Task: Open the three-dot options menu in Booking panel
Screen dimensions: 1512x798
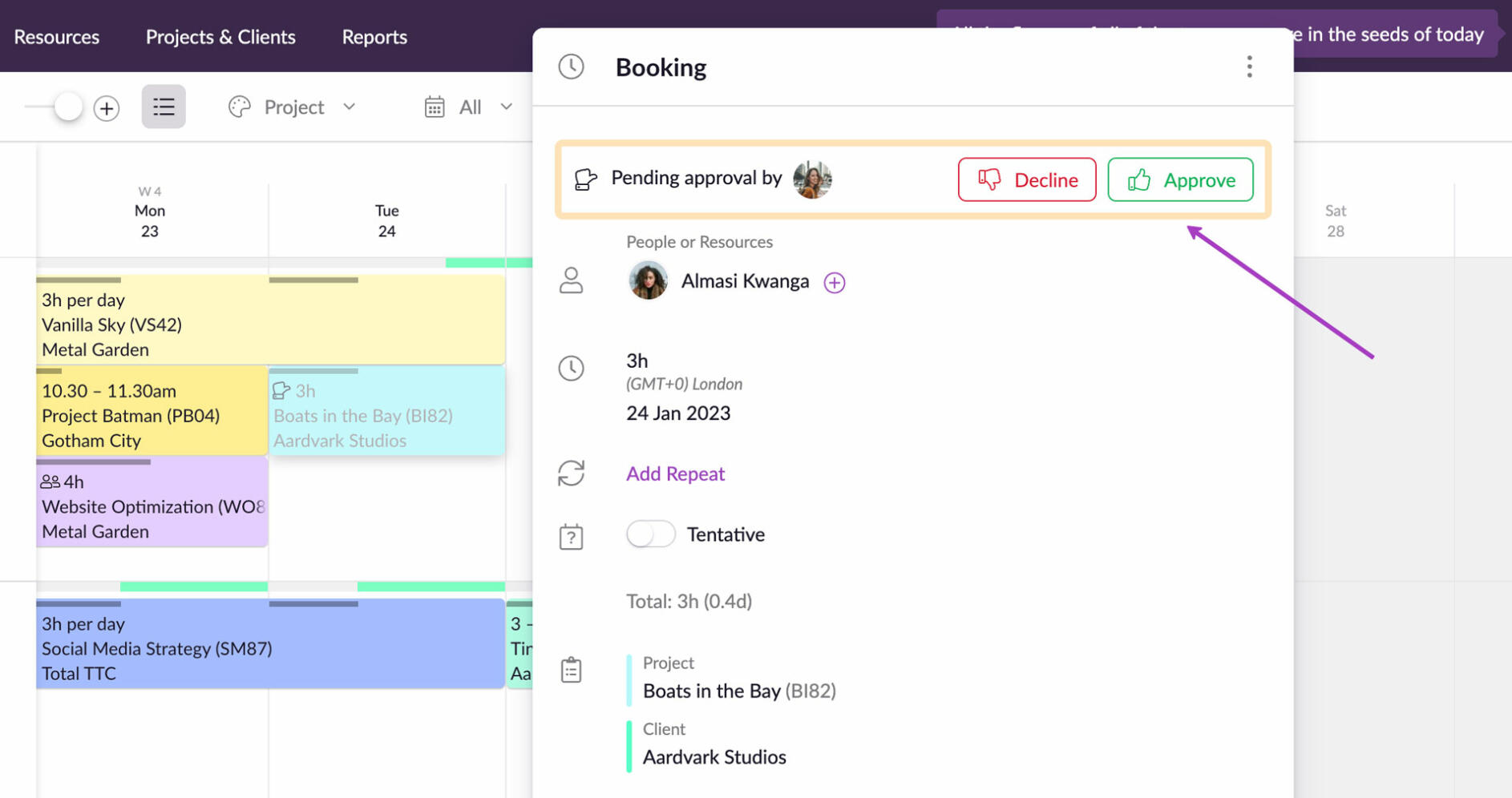Action: coord(1248,67)
